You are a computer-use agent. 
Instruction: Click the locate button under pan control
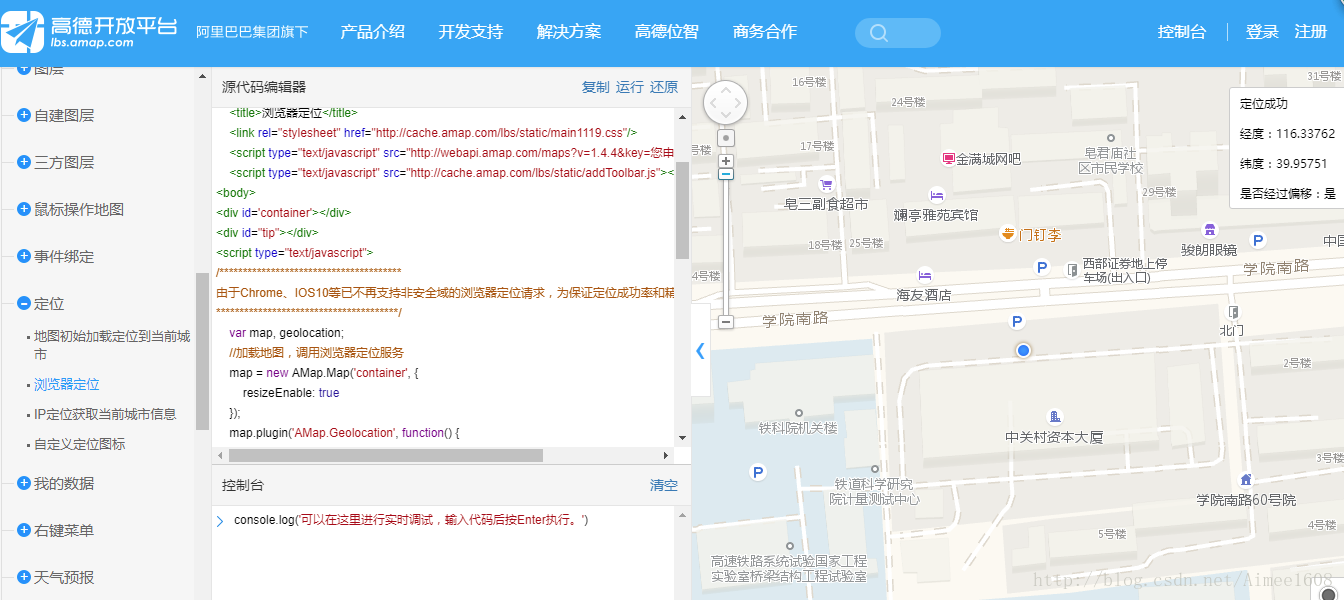click(x=727, y=138)
